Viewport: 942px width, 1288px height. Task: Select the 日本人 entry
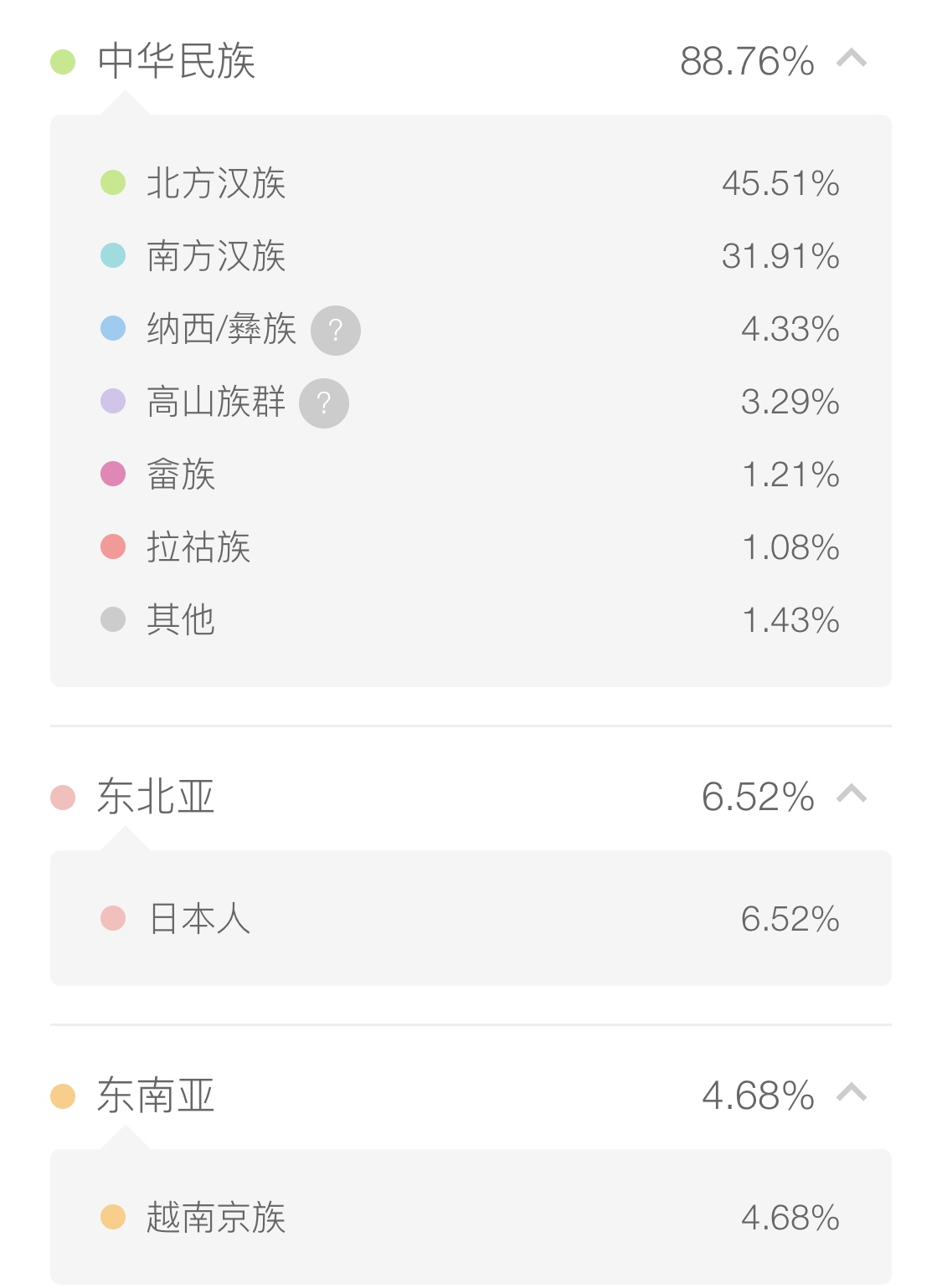199,918
